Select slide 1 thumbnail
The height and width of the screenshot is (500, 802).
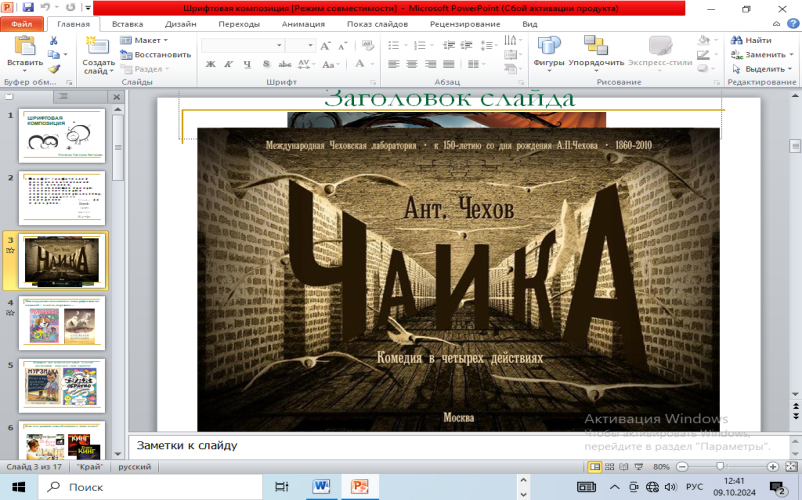(x=62, y=135)
